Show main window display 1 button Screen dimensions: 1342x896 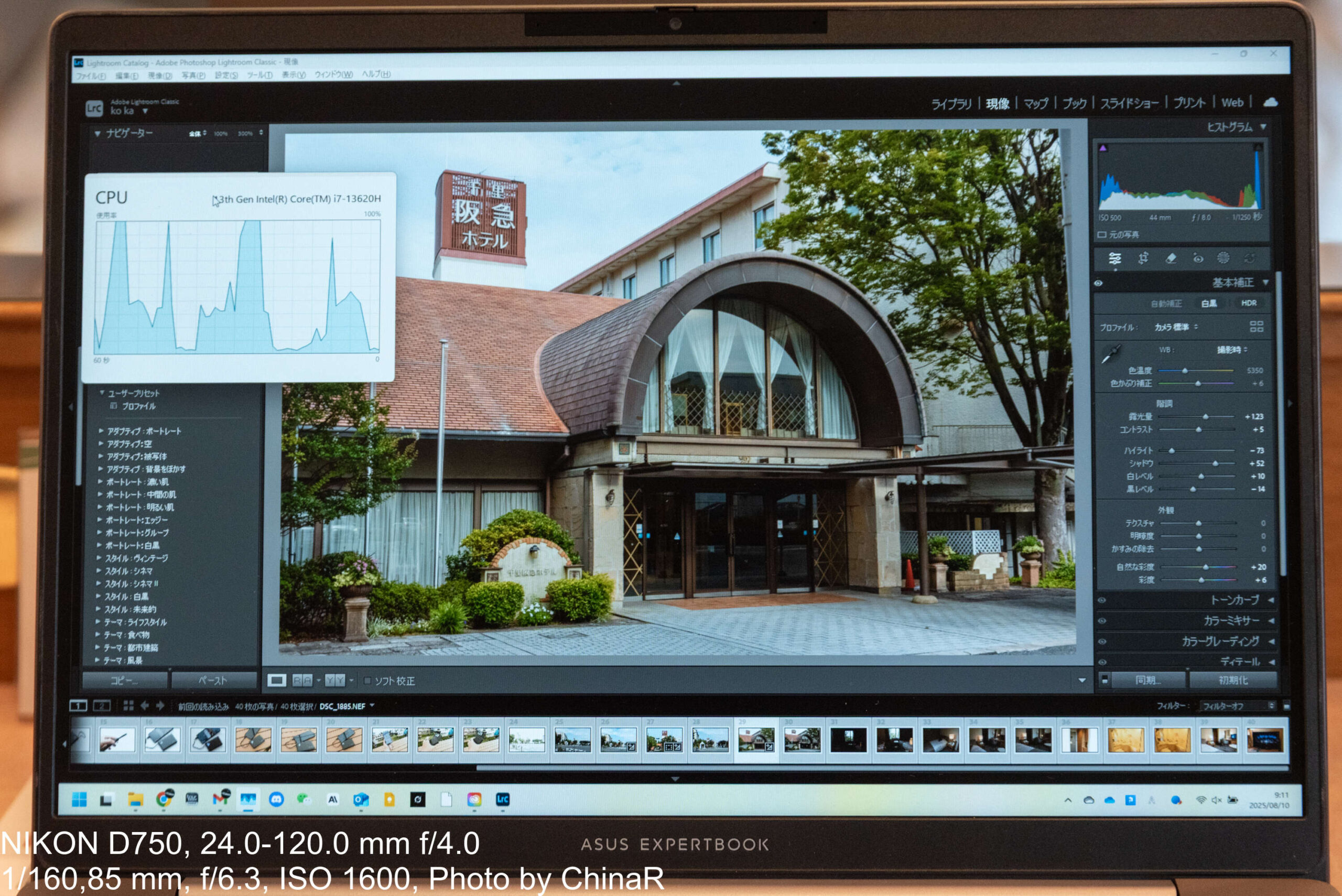(x=78, y=706)
